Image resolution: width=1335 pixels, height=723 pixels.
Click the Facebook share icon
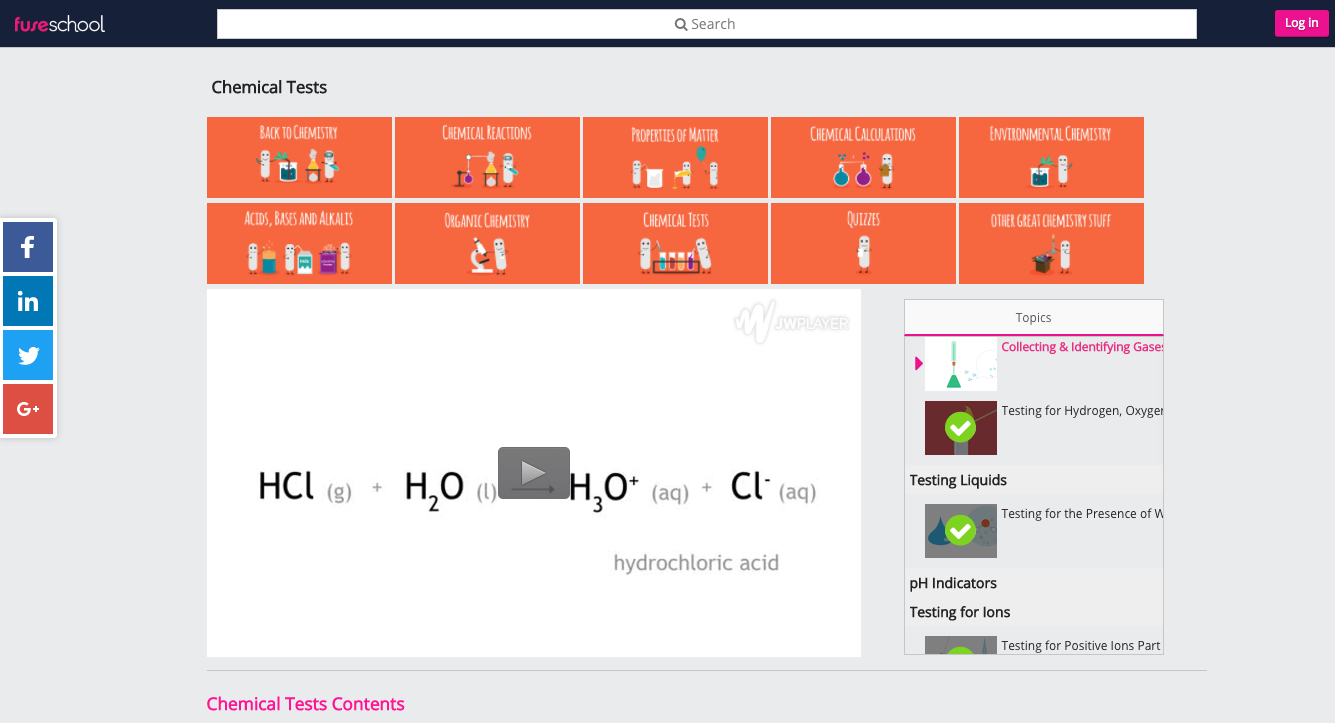click(x=27, y=247)
